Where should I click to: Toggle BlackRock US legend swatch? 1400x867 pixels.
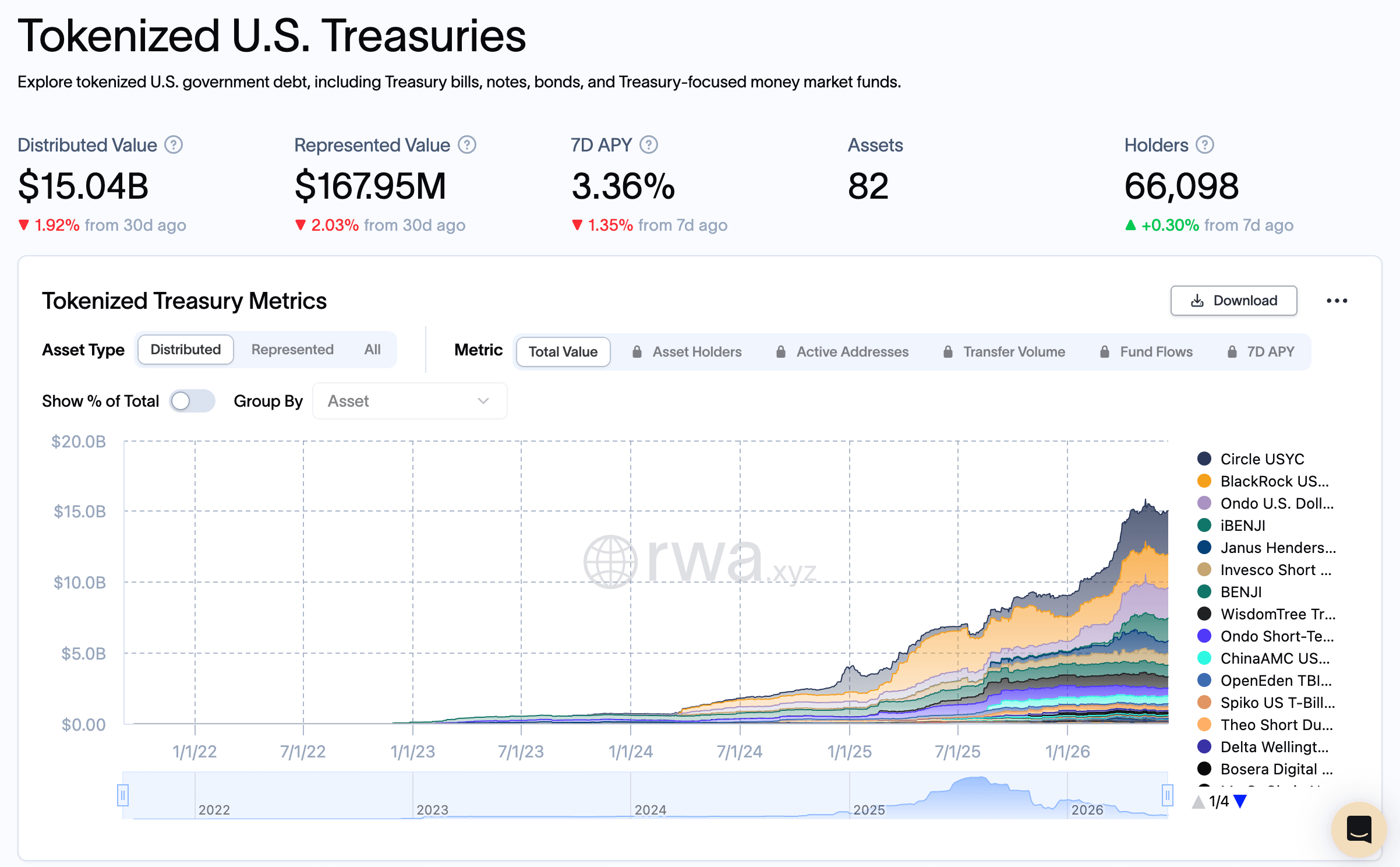[x=1204, y=481]
